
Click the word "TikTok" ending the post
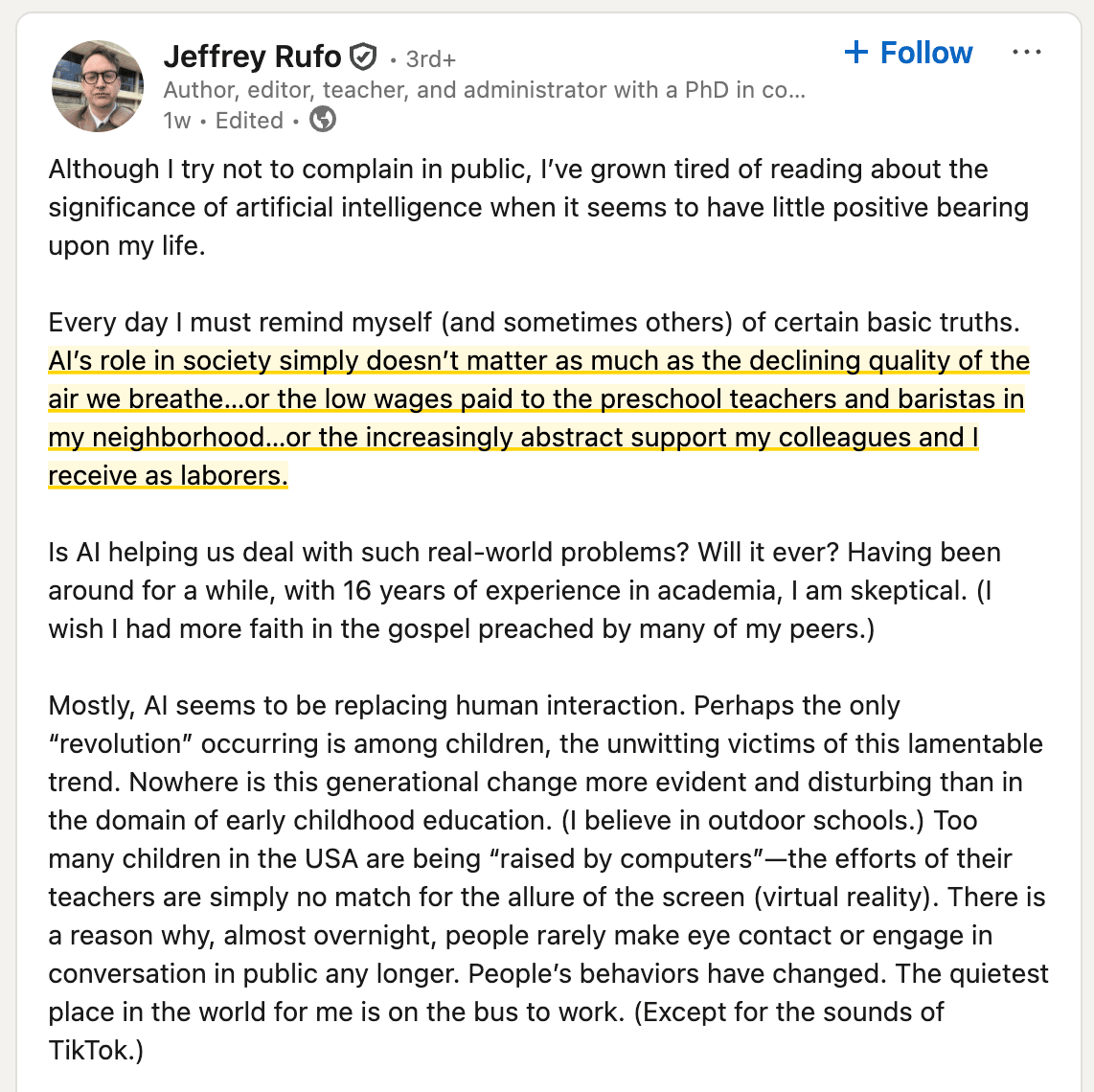coord(90,1050)
